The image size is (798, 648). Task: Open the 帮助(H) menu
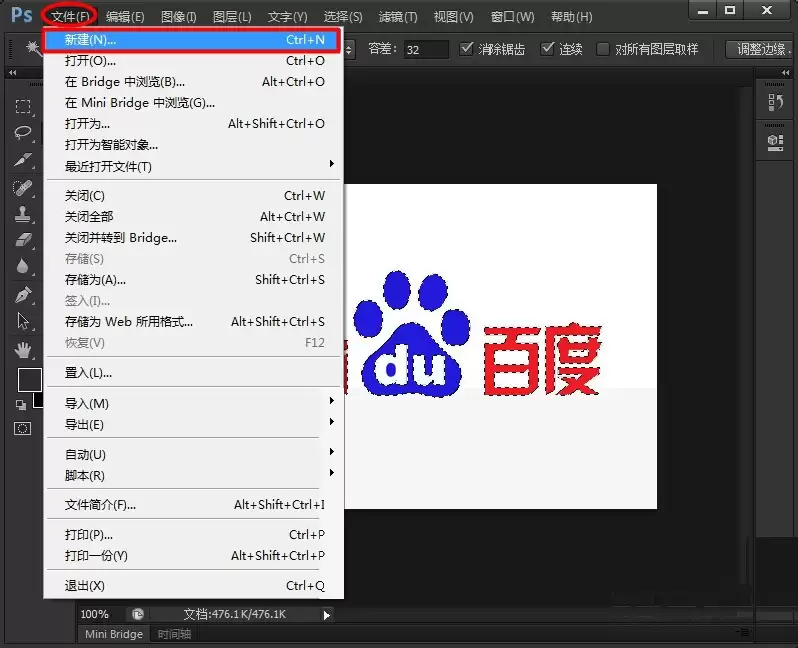point(572,17)
